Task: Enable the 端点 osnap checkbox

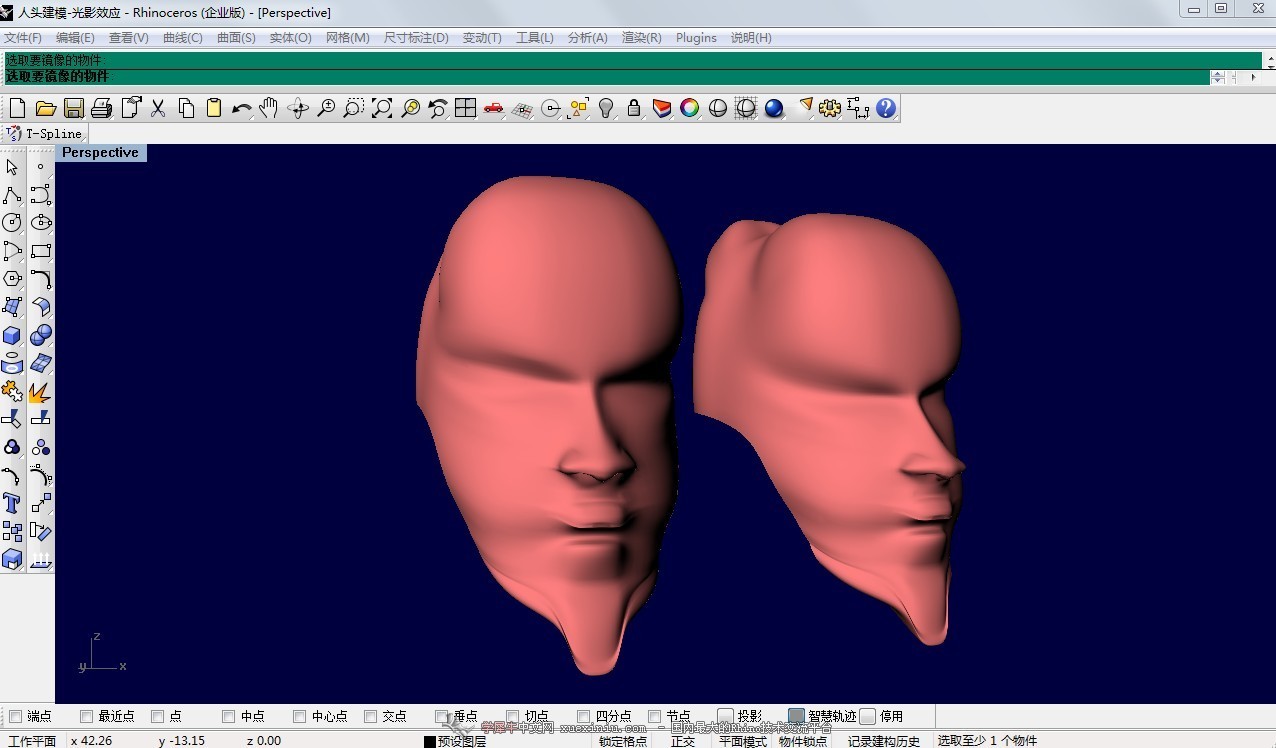Action: 15,716
